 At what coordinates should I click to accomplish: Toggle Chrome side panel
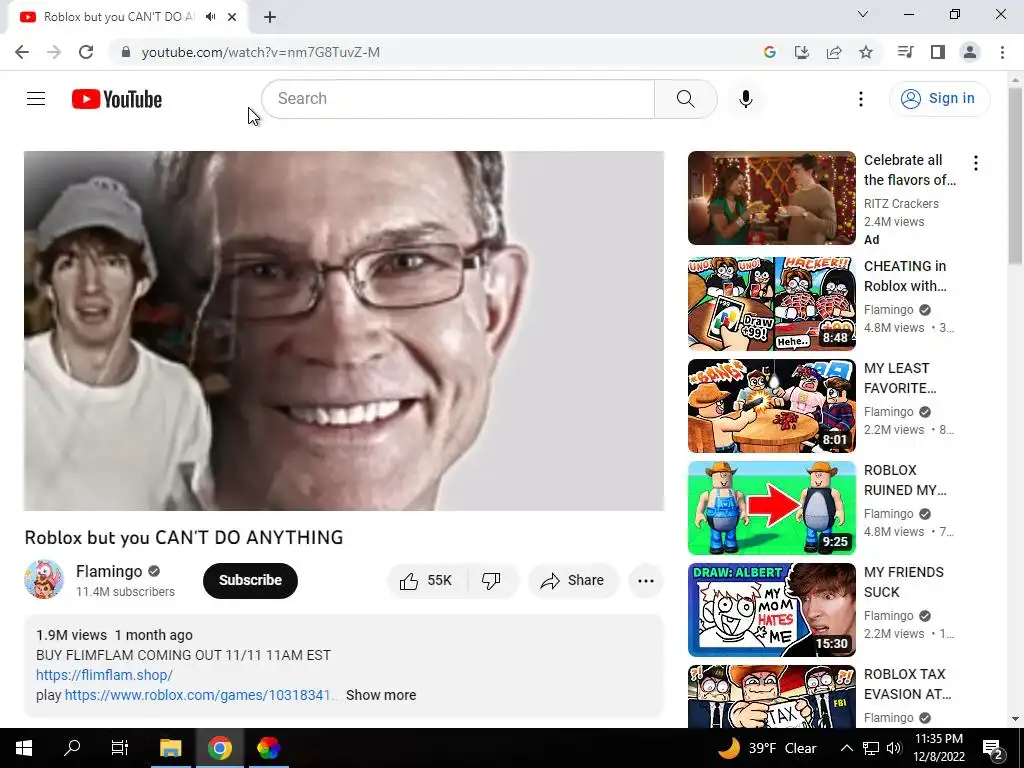[938, 52]
